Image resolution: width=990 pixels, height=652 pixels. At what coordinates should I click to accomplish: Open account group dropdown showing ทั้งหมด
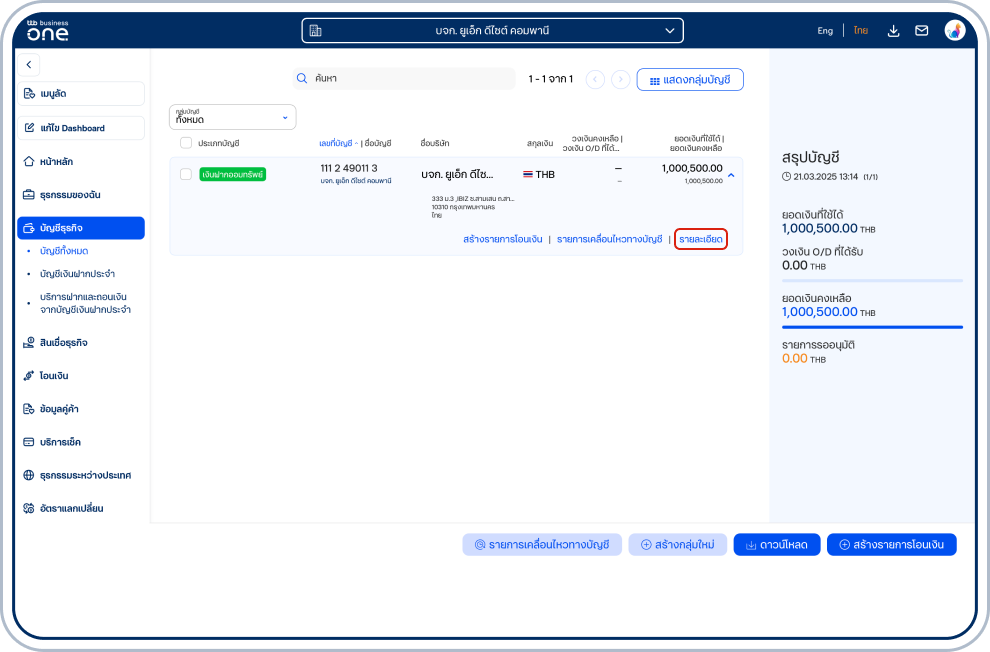click(232, 117)
